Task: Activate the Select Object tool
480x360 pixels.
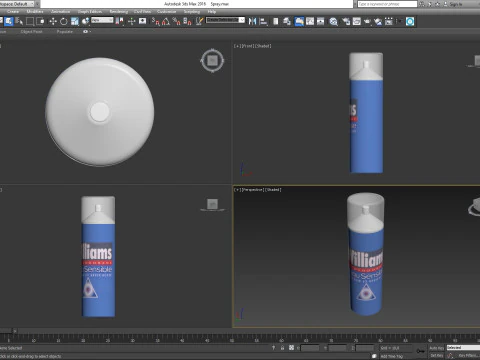Action: tap(9, 21)
